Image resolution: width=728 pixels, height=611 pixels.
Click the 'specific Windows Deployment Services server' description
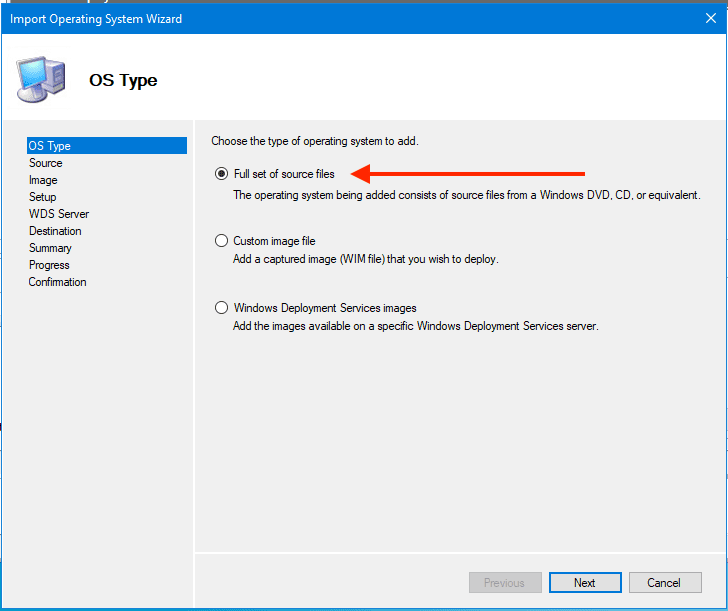pyautogui.click(x=416, y=326)
